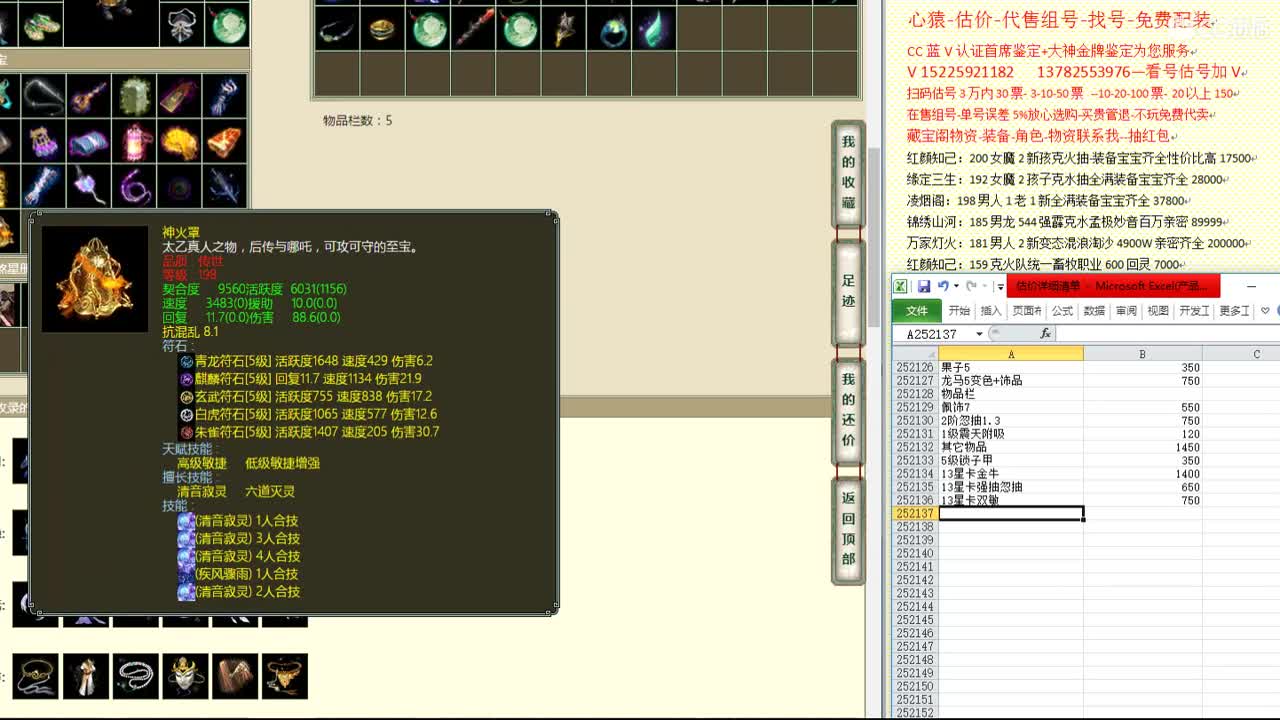Click the gold belt accessory icon

click(36, 676)
